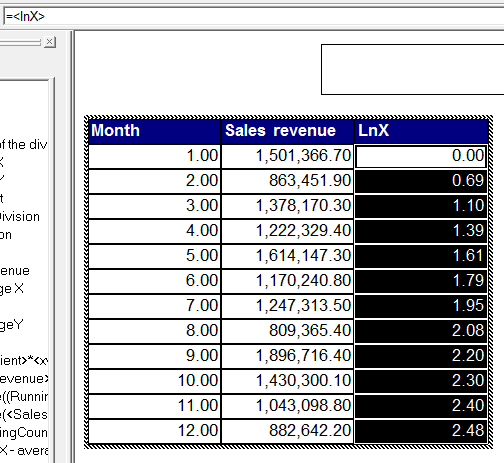Screen dimensions: 504x463
Task: Select the 'Division' item in left panel
Action: point(19,217)
